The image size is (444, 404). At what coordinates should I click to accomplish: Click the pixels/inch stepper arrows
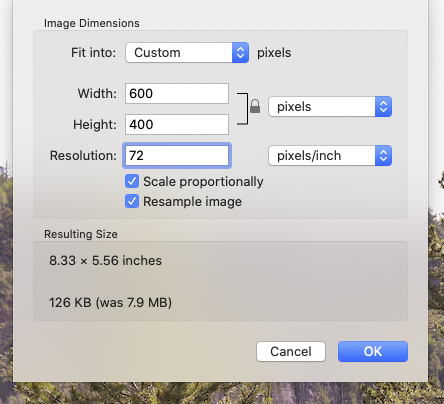coord(383,156)
